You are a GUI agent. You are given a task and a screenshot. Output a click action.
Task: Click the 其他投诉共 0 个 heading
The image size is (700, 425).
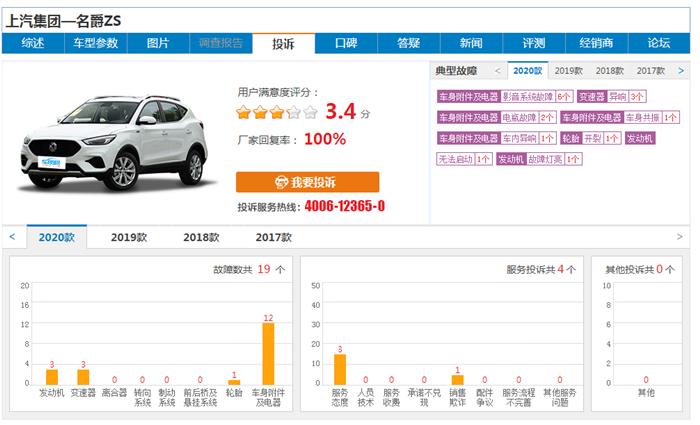point(640,269)
